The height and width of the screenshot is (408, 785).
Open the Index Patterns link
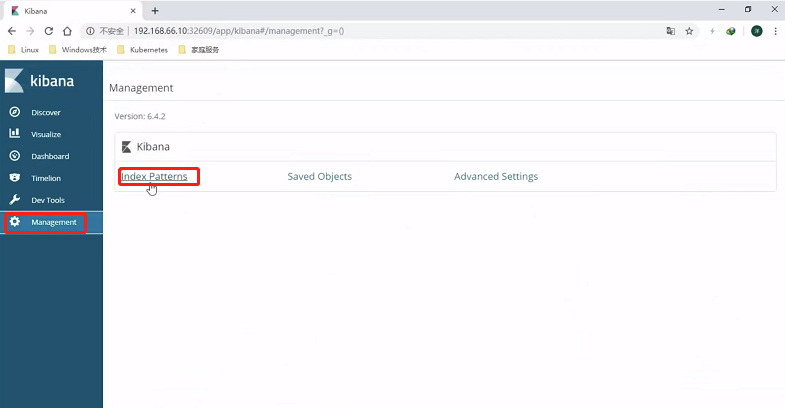click(154, 176)
